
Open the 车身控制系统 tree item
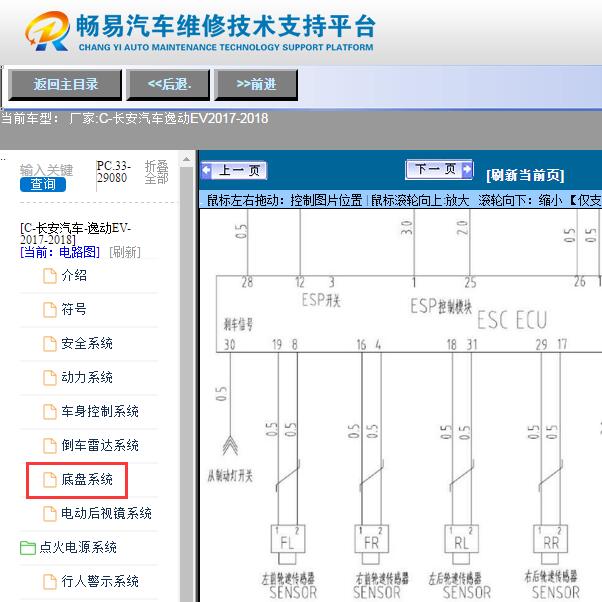tap(100, 411)
